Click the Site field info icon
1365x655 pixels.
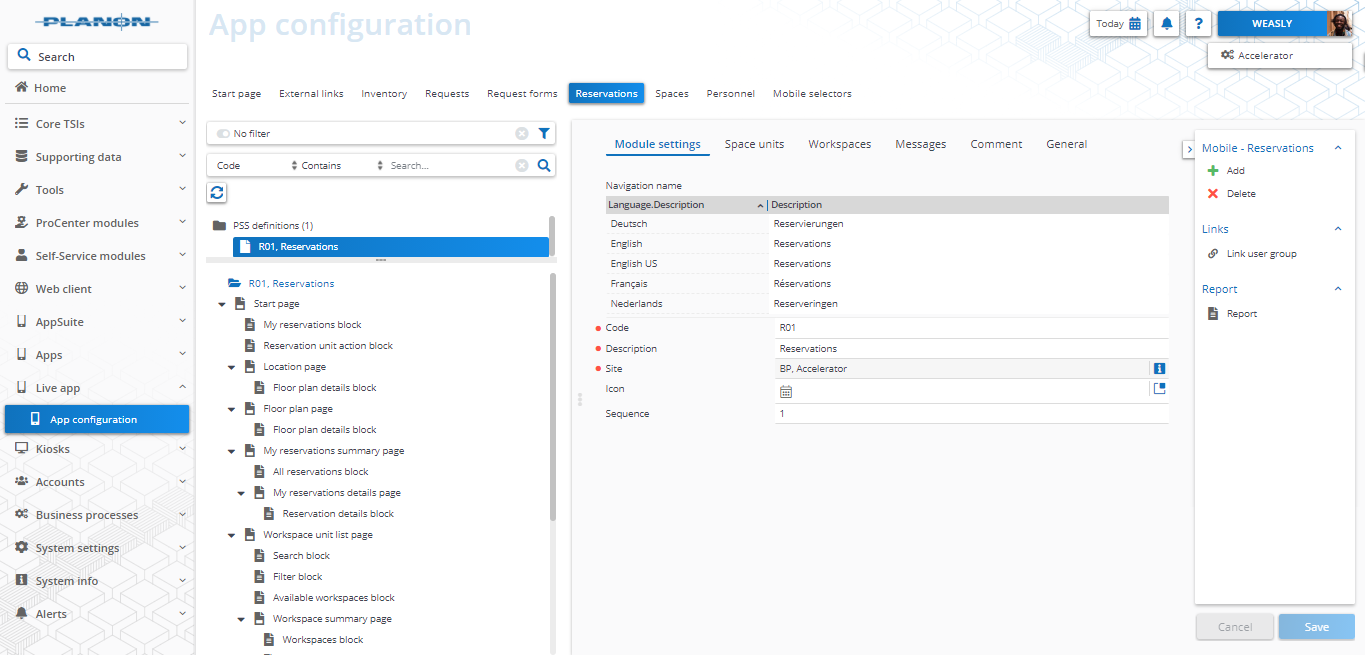click(1158, 368)
